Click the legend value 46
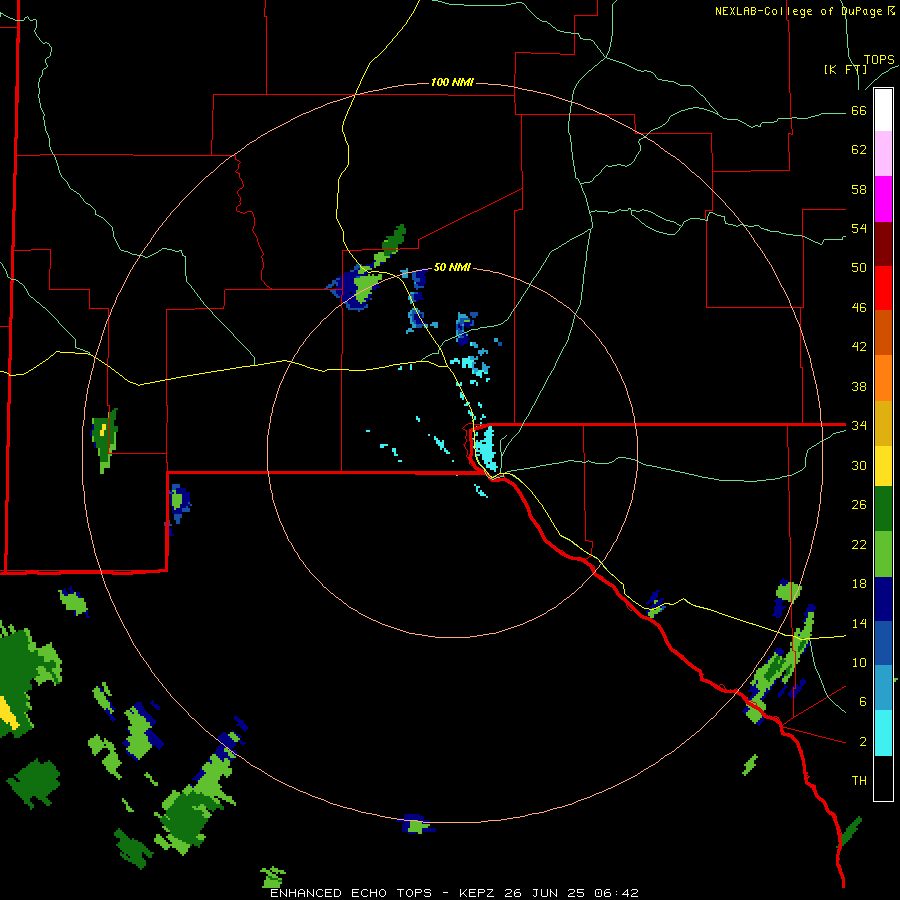Image resolution: width=900 pixels, height=900 pixels. coord(859,308)
